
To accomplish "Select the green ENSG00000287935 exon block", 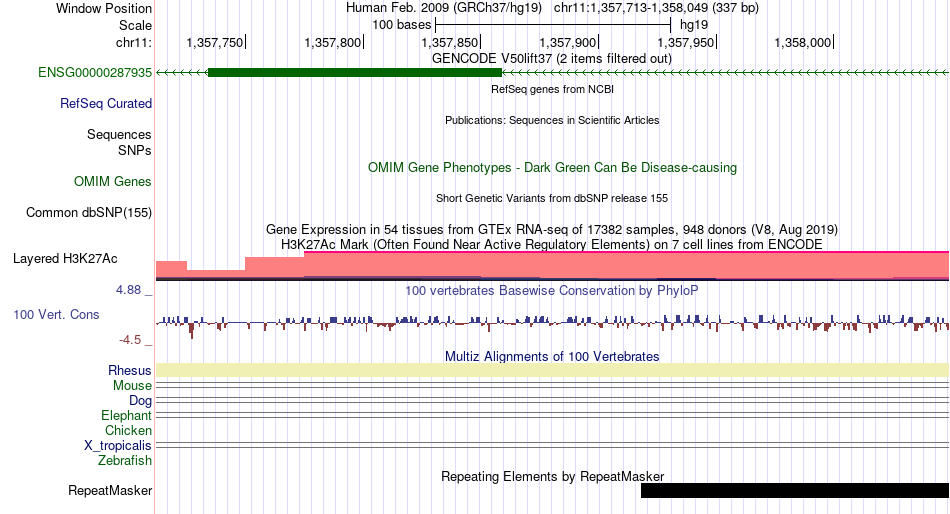I will coord(354,73).
